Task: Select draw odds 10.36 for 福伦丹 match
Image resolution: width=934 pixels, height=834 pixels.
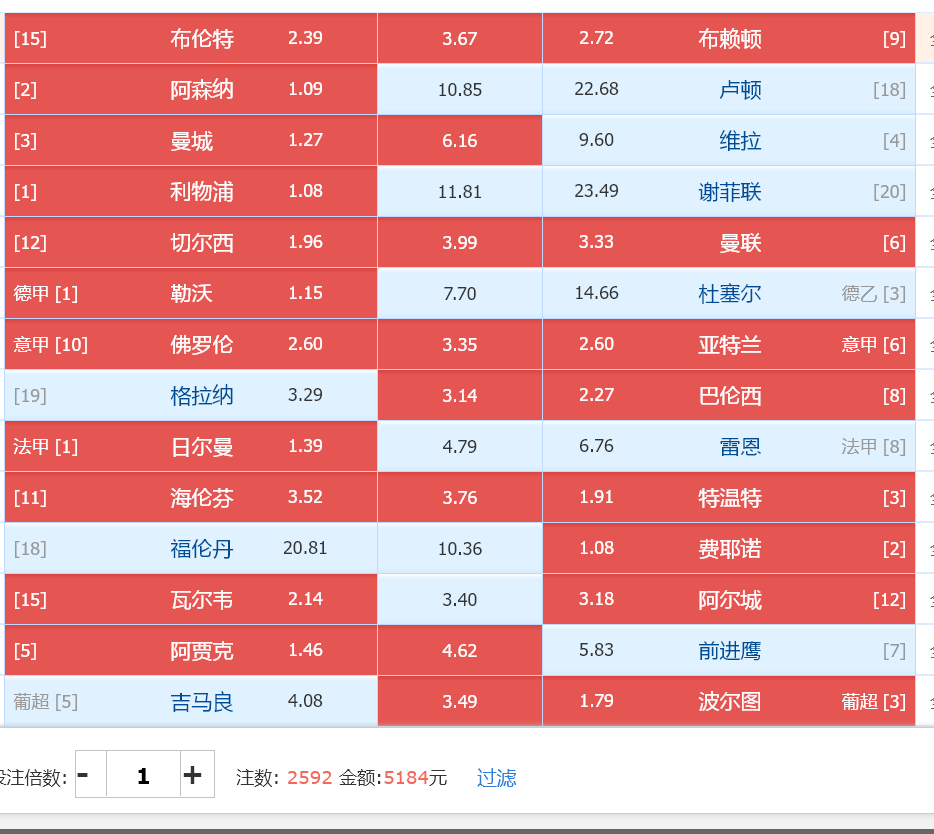Action: point(460,548)
